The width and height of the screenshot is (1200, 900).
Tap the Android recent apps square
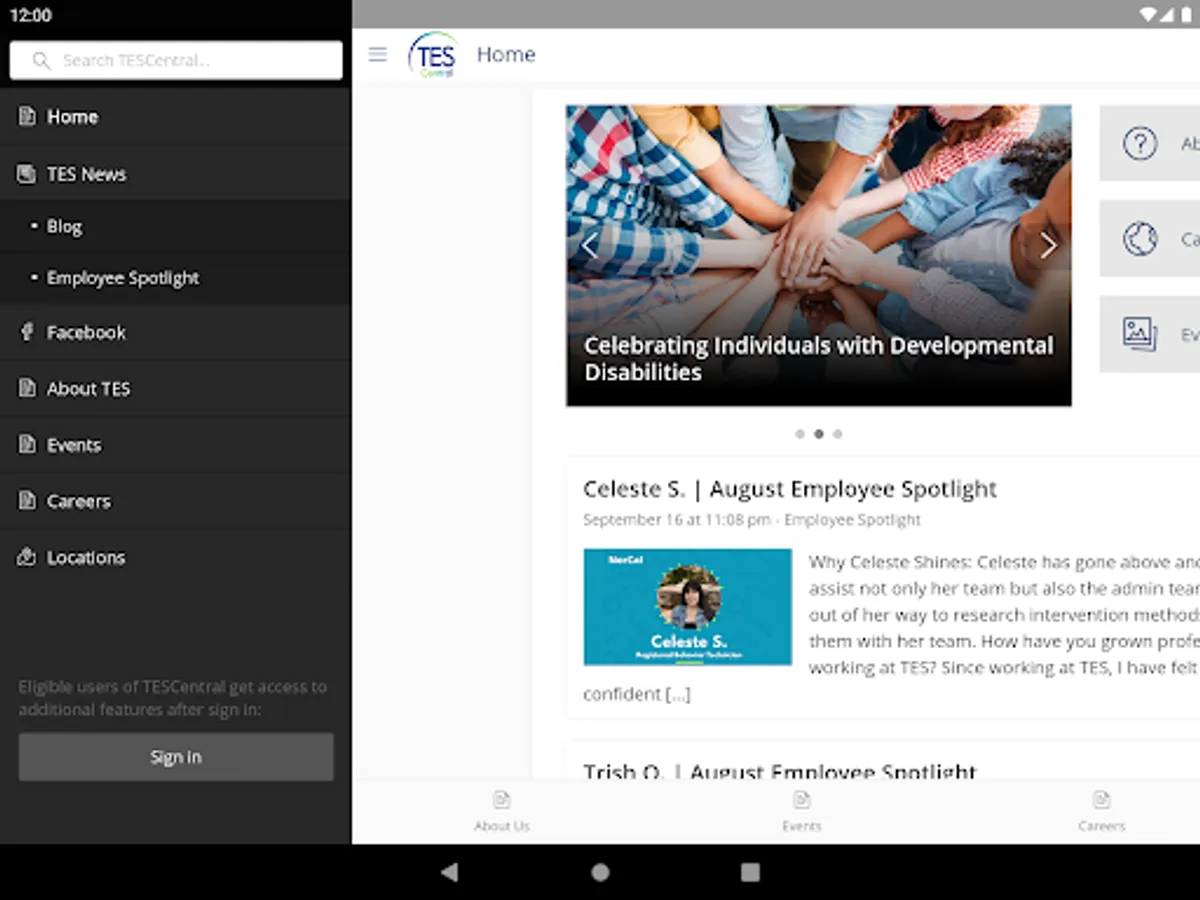(750, 872)
